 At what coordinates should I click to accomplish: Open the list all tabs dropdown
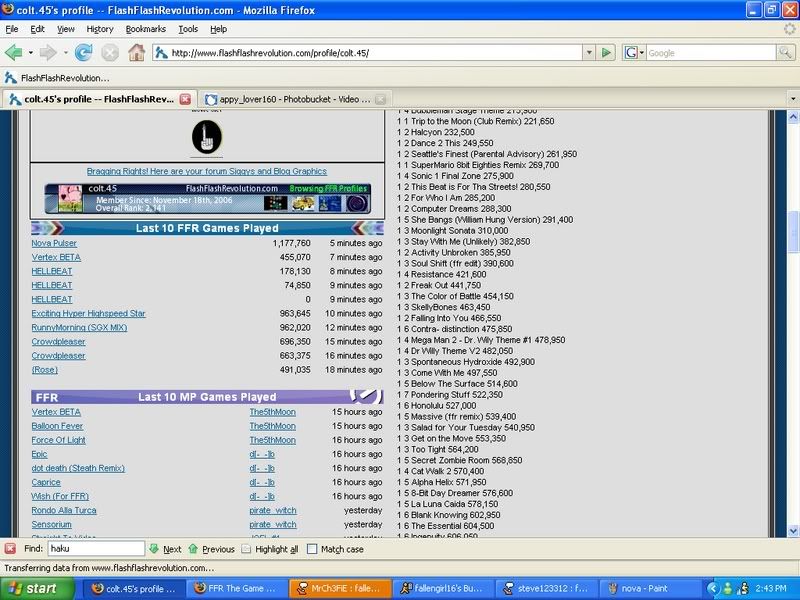click(x=792, y=98)
